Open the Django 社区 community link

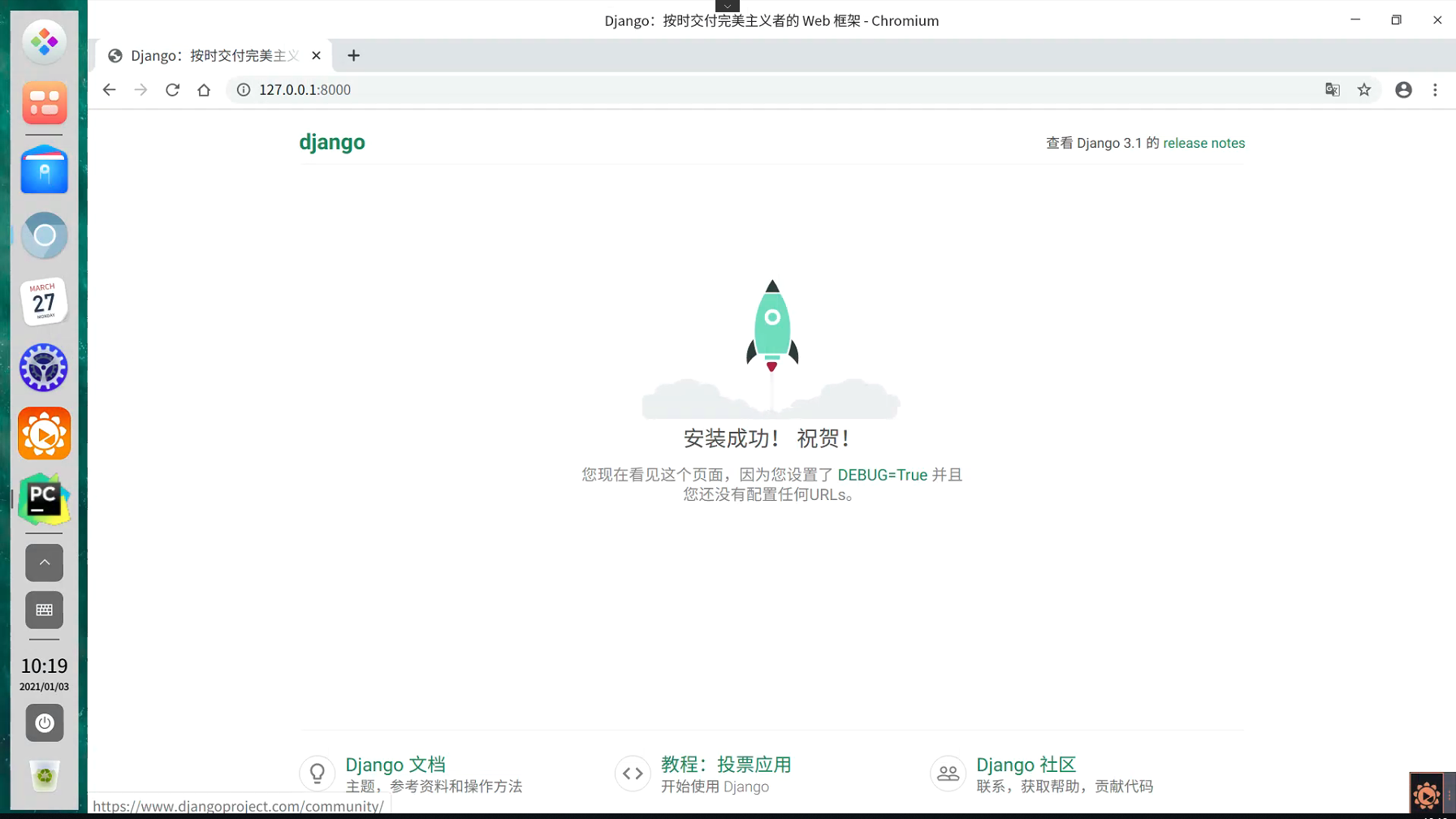click(x=1025, y=764)
